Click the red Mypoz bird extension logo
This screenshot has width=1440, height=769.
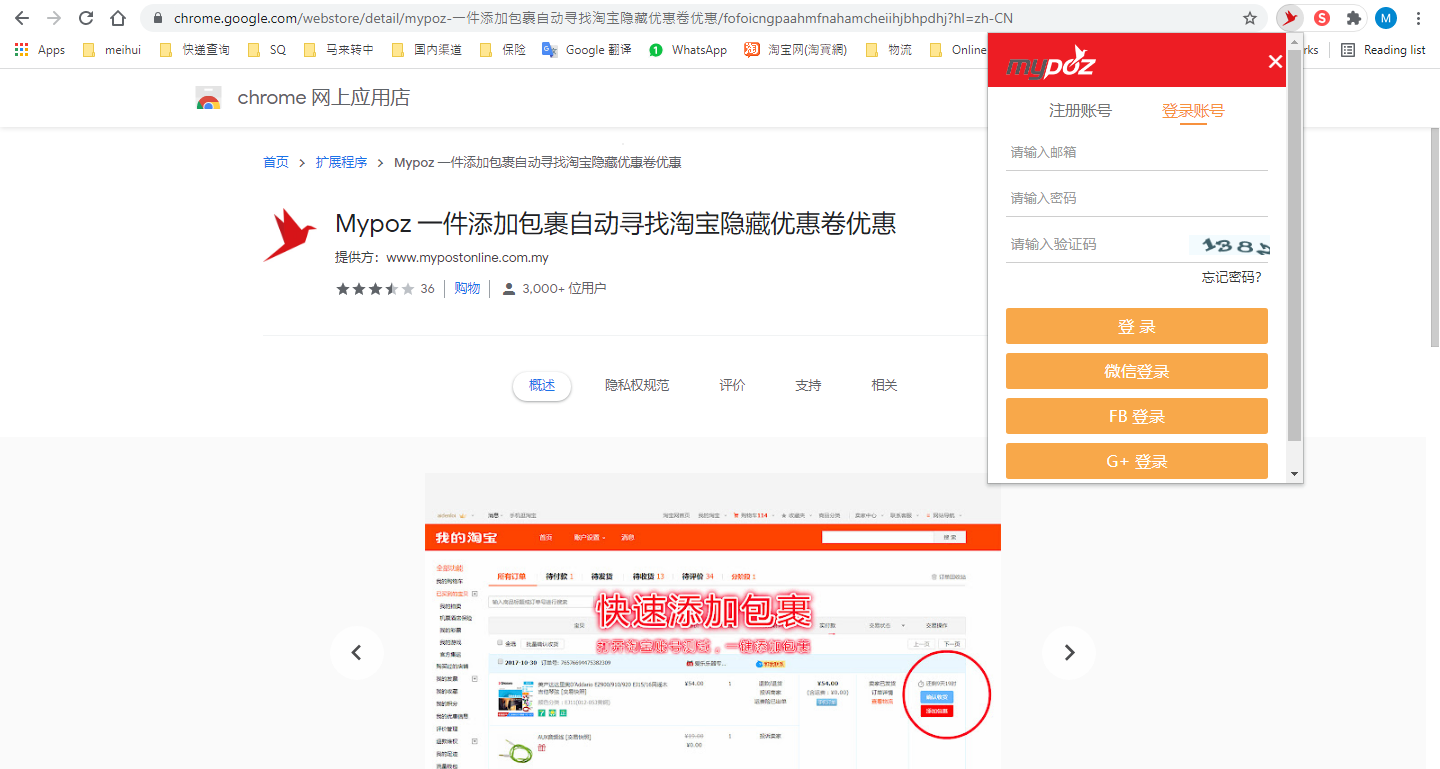point(289,235)
